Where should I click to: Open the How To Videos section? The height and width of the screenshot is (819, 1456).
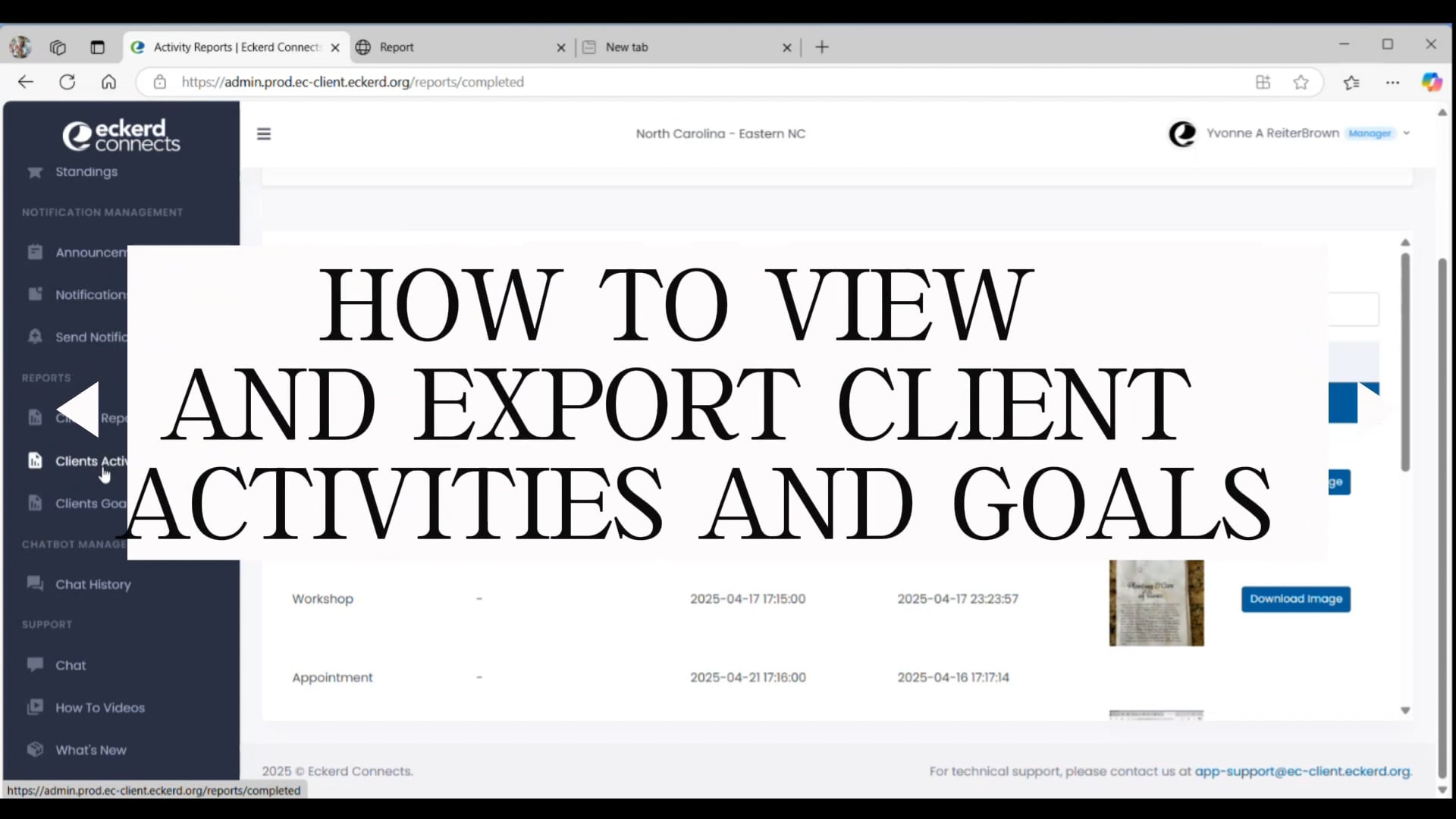(35, 708)
